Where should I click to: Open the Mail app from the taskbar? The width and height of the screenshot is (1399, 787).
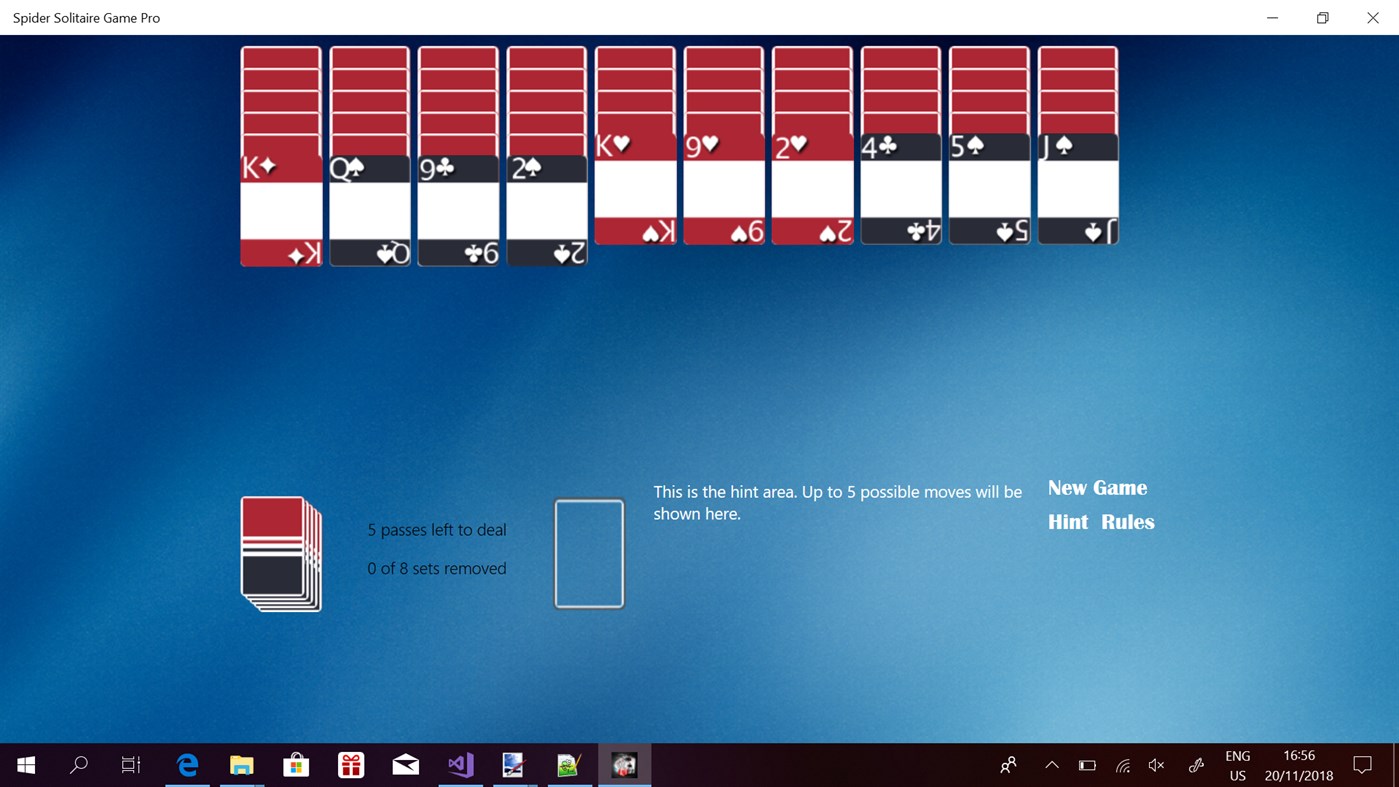coord(405,764)
